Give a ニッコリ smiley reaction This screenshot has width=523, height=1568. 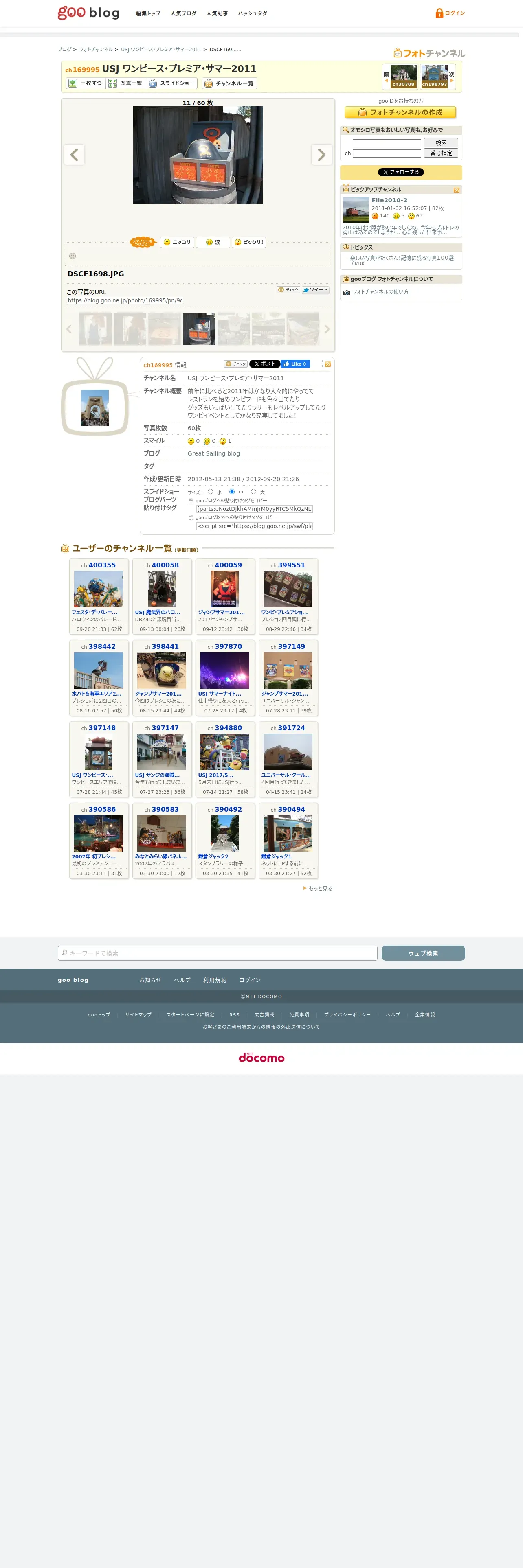(x=177, y=242)
